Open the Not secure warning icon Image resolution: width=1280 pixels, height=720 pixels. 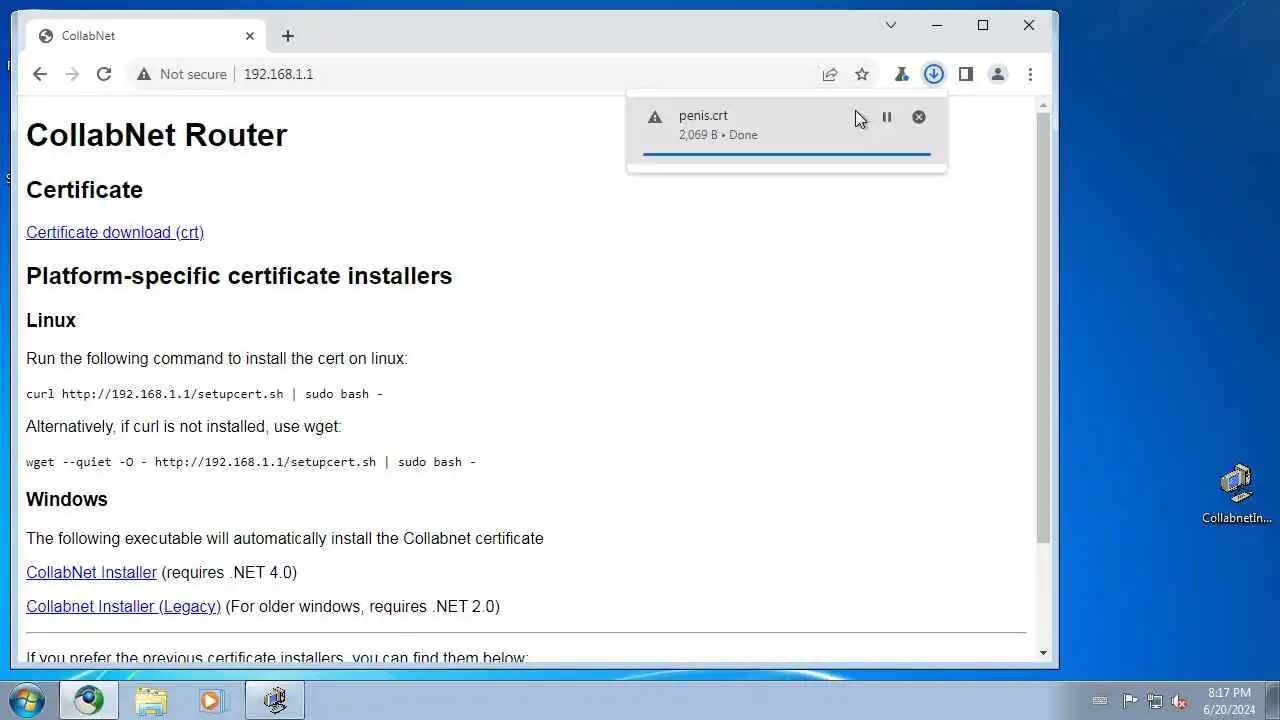pyautogui.click(x=144, y=74)
